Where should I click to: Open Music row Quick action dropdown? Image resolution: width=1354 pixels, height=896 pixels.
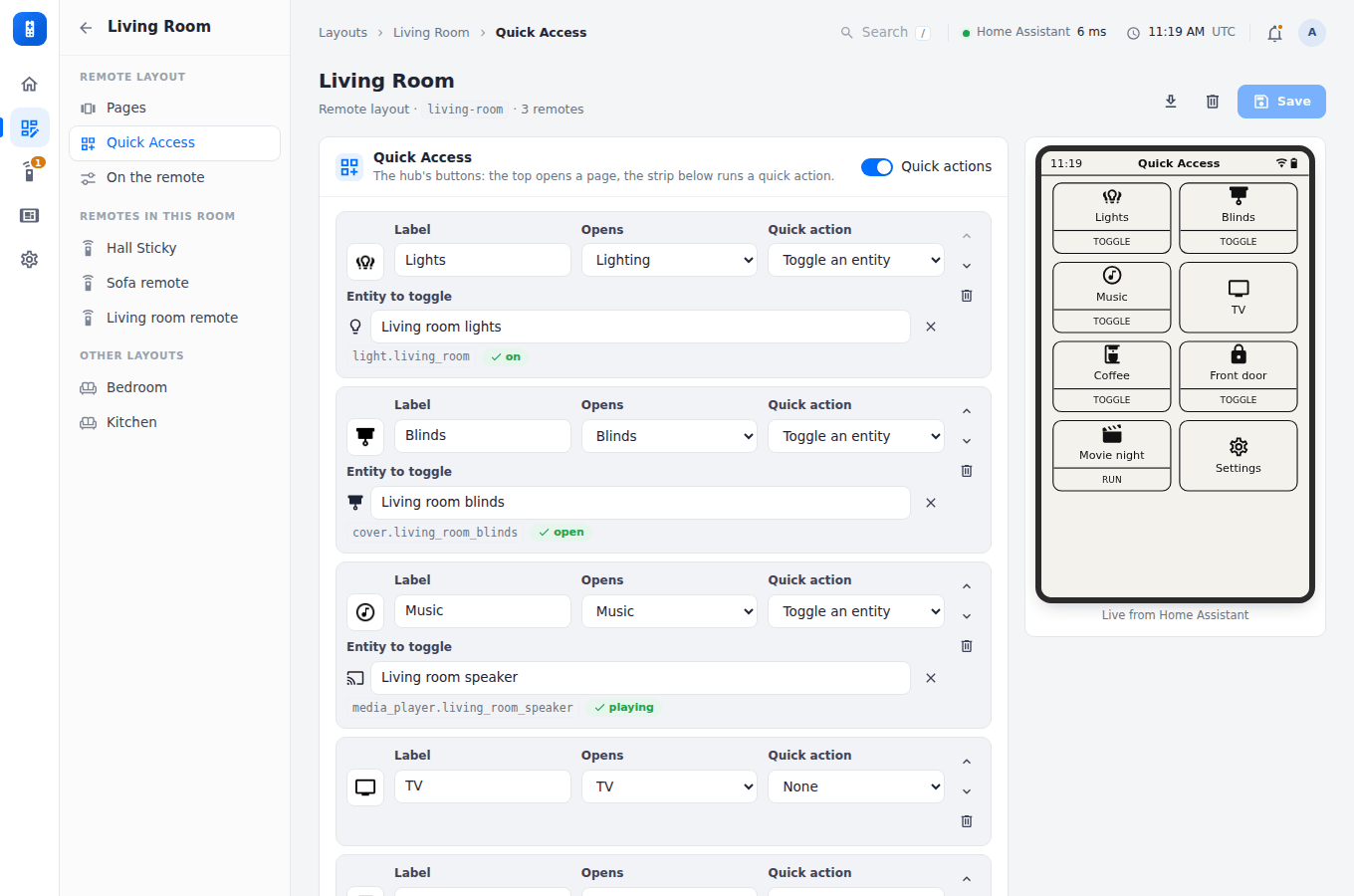[x=856, y=611]
